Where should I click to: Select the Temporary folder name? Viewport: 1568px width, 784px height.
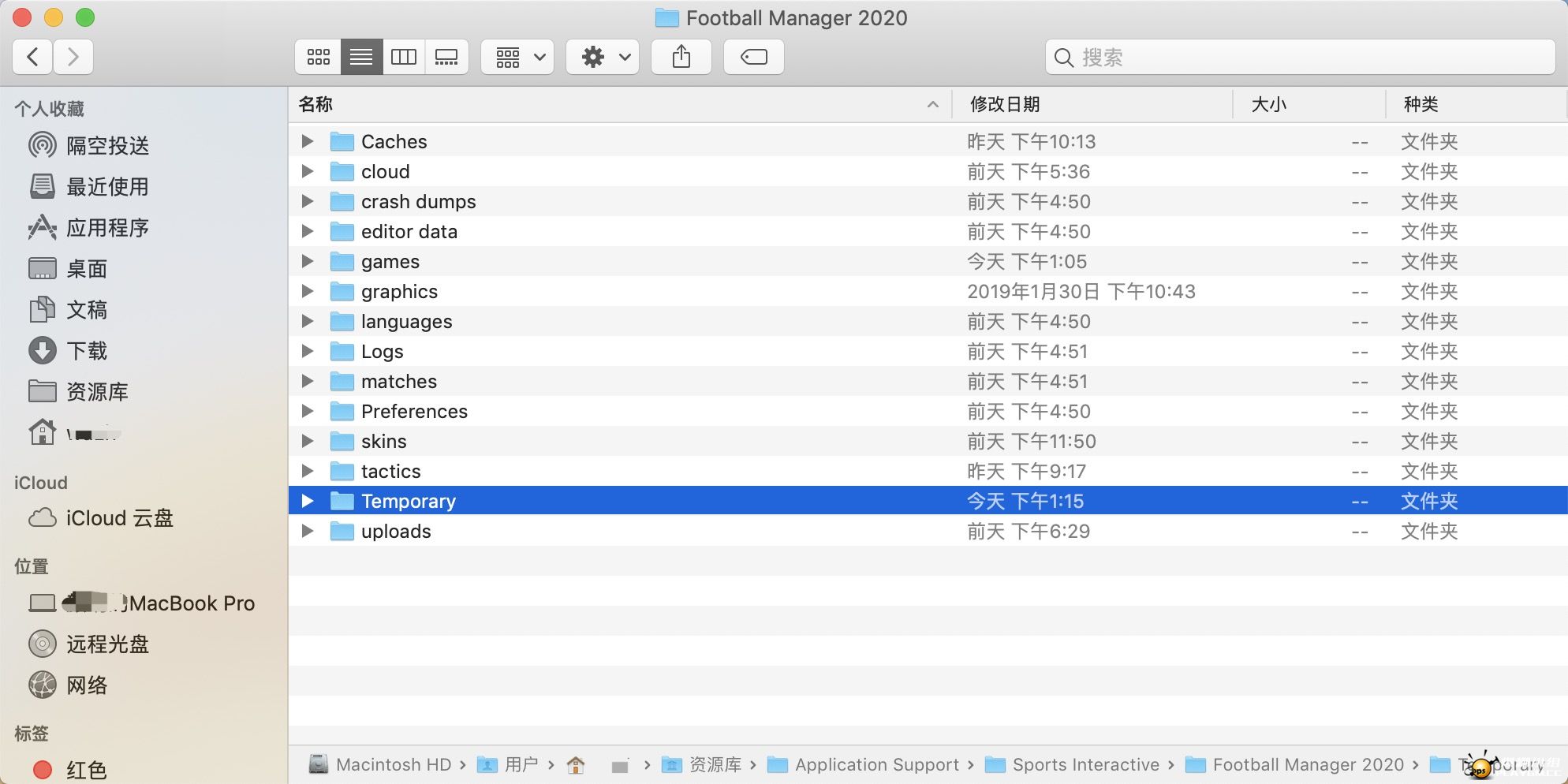click(x=409, y=502)
